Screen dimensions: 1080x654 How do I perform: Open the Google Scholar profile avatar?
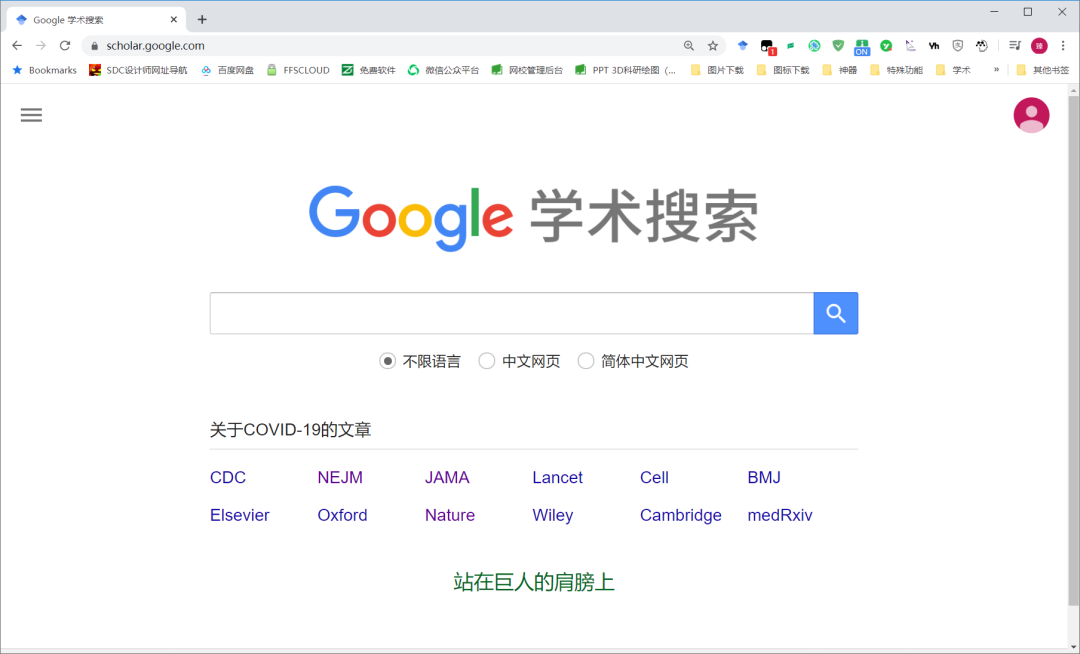click(1031, 115)
